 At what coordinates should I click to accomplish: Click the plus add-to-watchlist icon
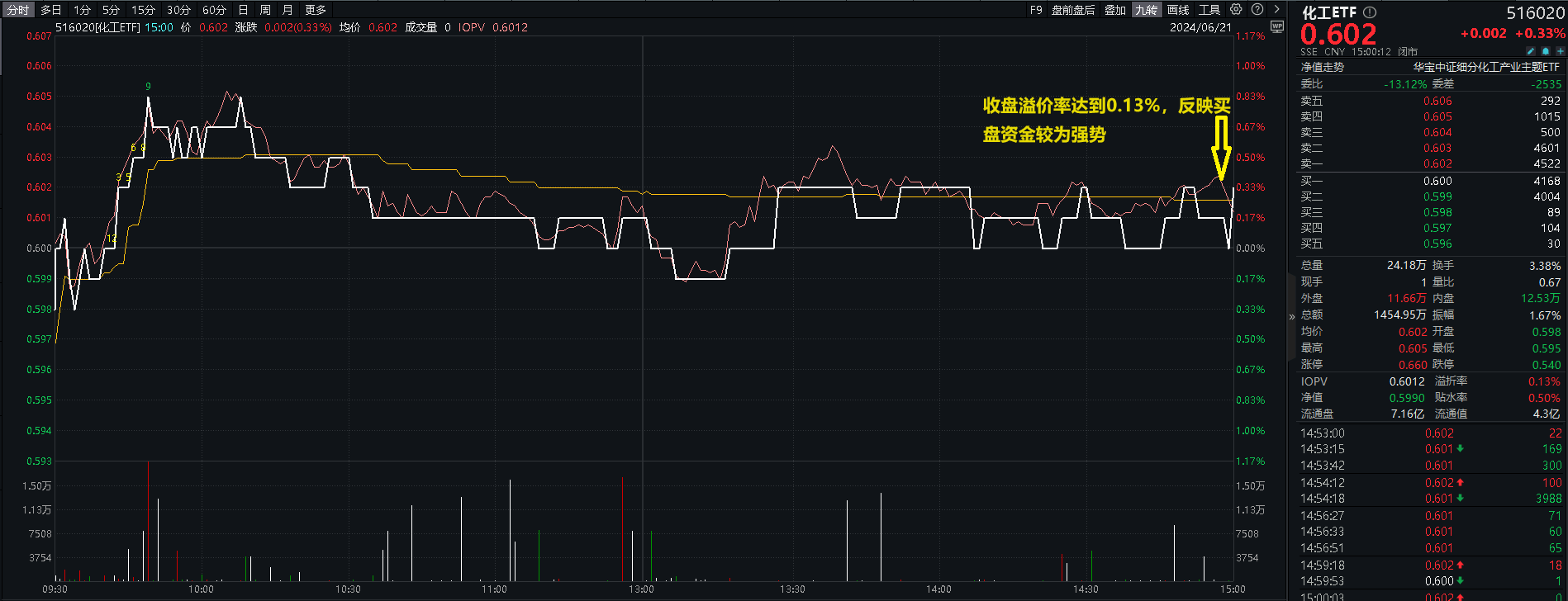click(1560, 51)
